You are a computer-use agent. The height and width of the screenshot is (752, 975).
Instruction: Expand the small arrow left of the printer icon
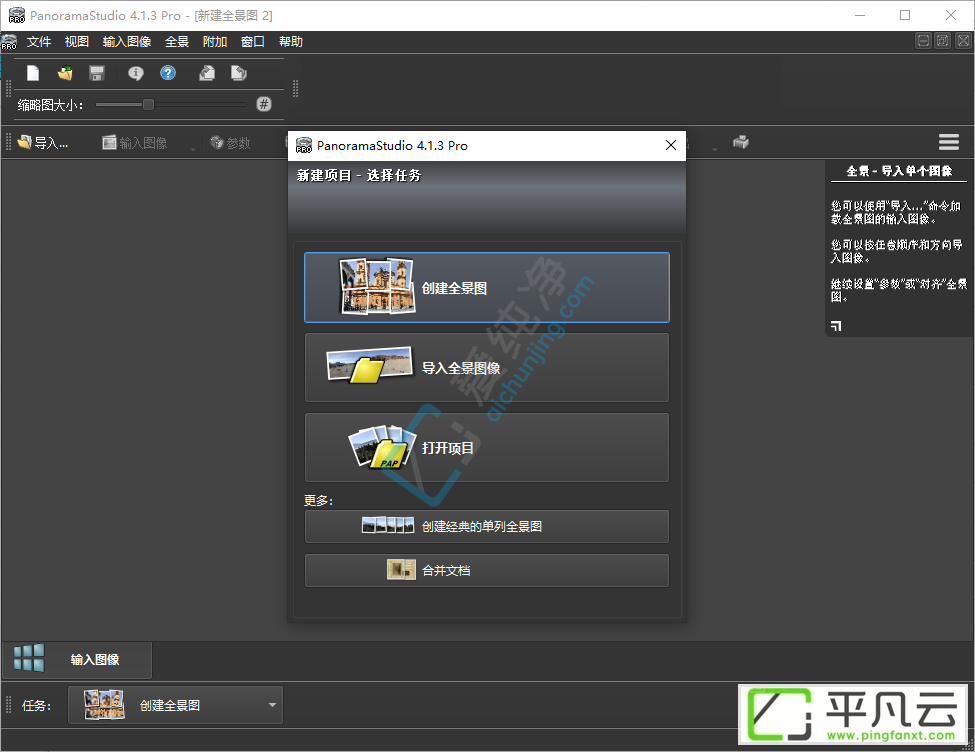pyautogui.click(x=714, y=149)
